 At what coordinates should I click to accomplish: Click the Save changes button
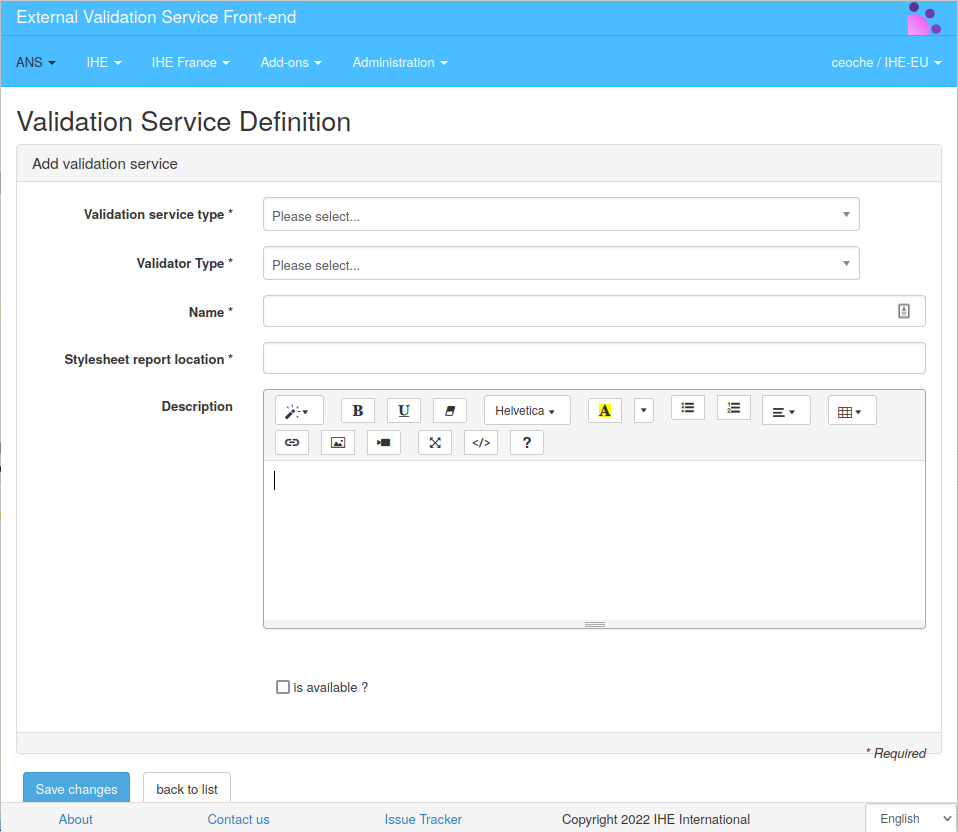[76, 789]
